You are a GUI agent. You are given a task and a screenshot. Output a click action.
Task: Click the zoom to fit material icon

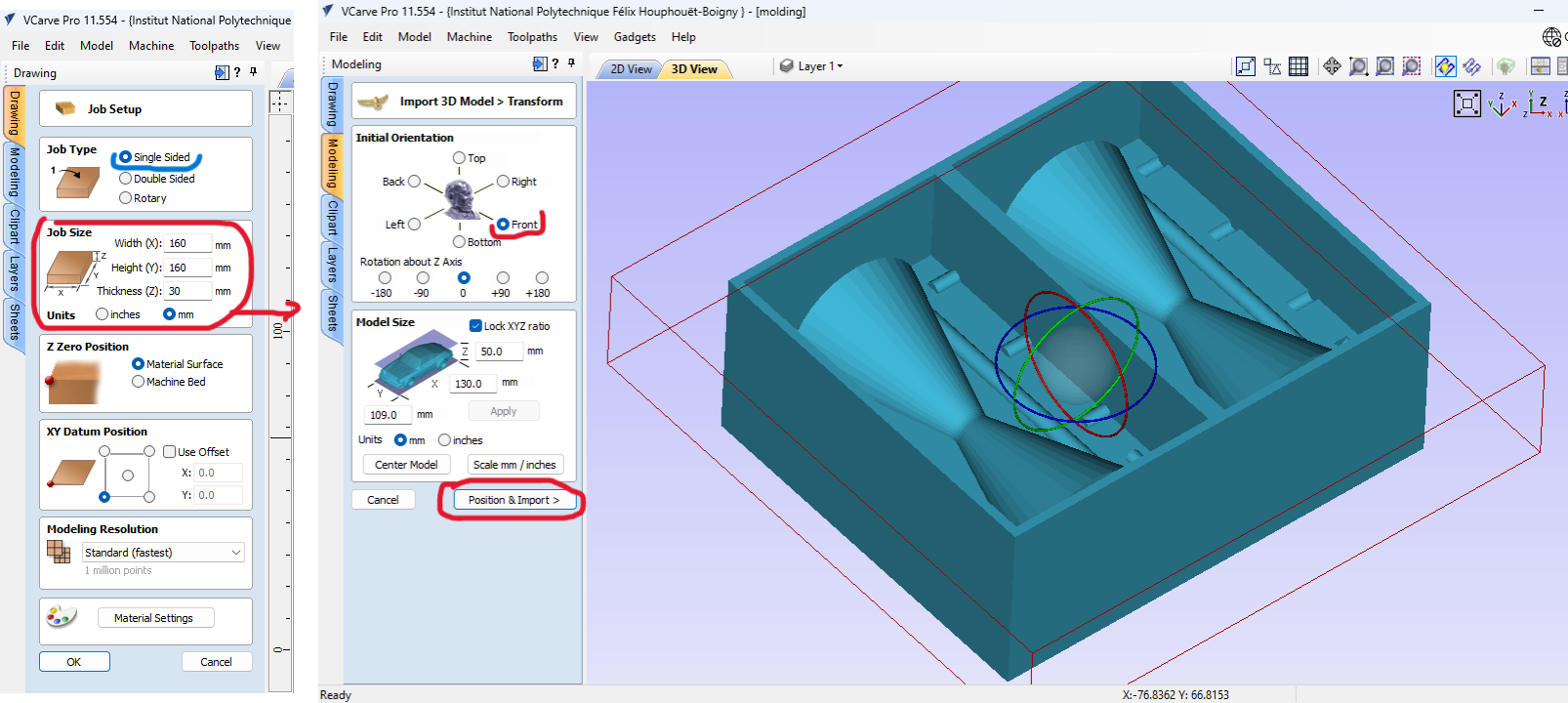point(1384,66)
